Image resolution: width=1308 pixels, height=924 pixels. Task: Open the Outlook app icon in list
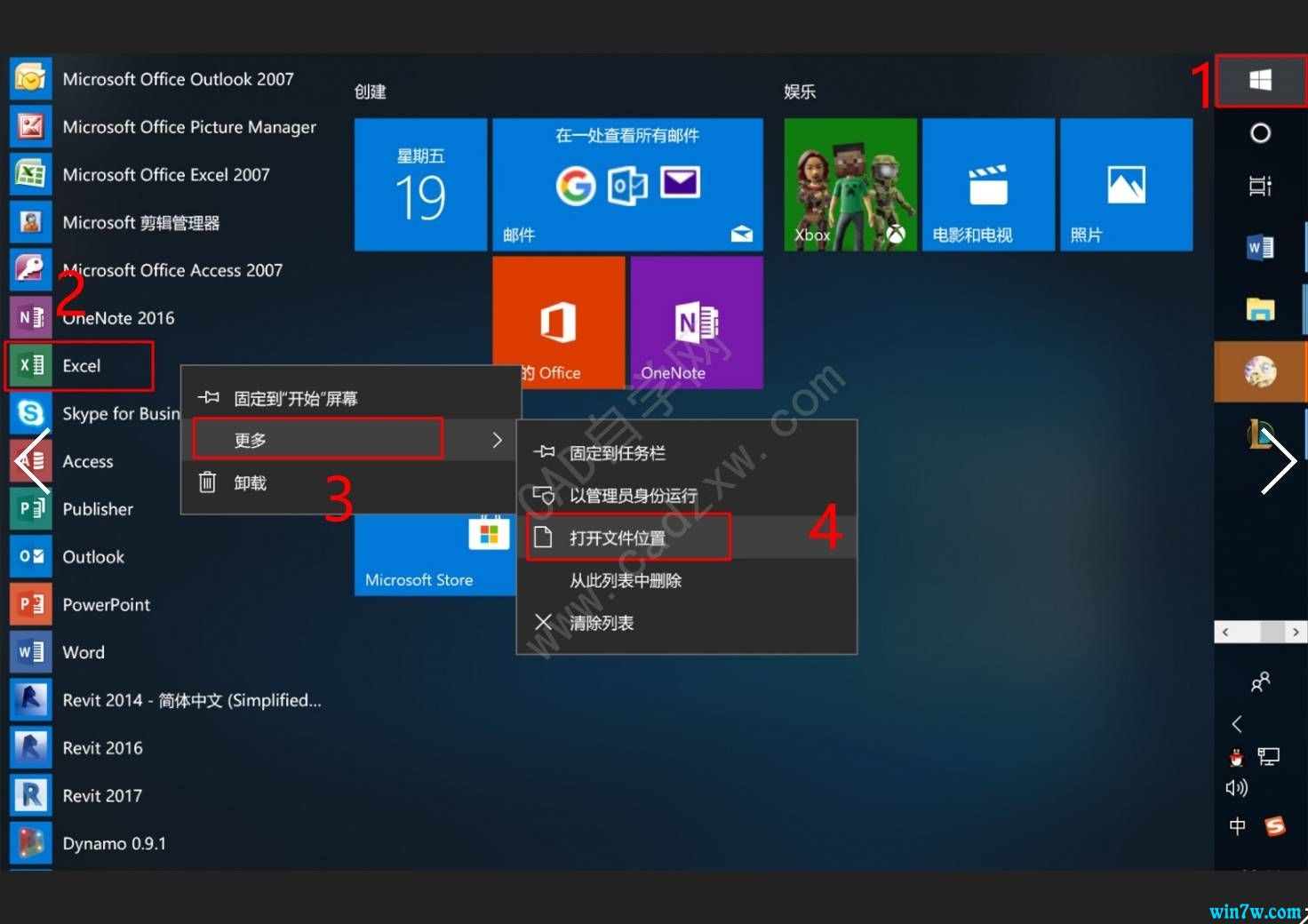tap(30, 557)
